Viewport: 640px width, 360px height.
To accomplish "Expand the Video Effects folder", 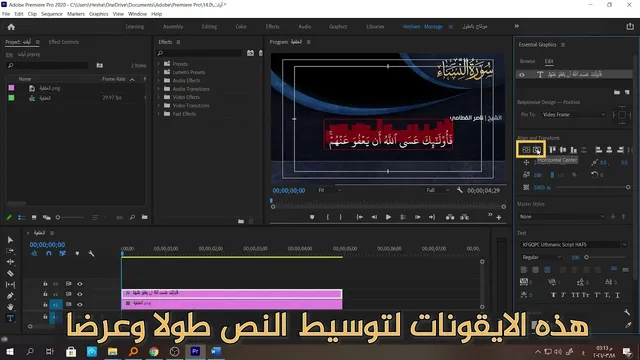I will tap(159, 97).
